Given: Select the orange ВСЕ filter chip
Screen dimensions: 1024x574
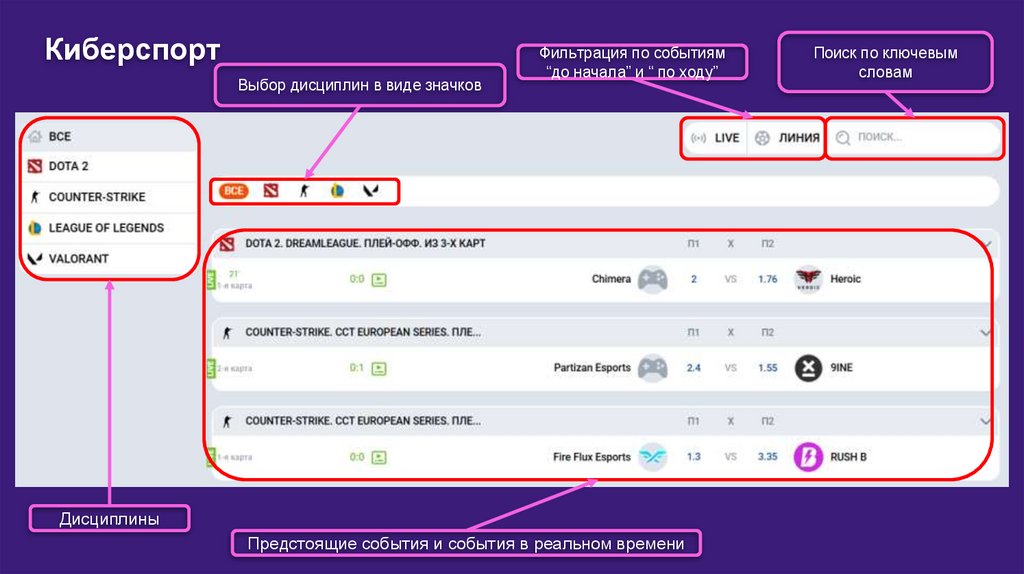Looking at the screenshot, I should pos(234,191).
